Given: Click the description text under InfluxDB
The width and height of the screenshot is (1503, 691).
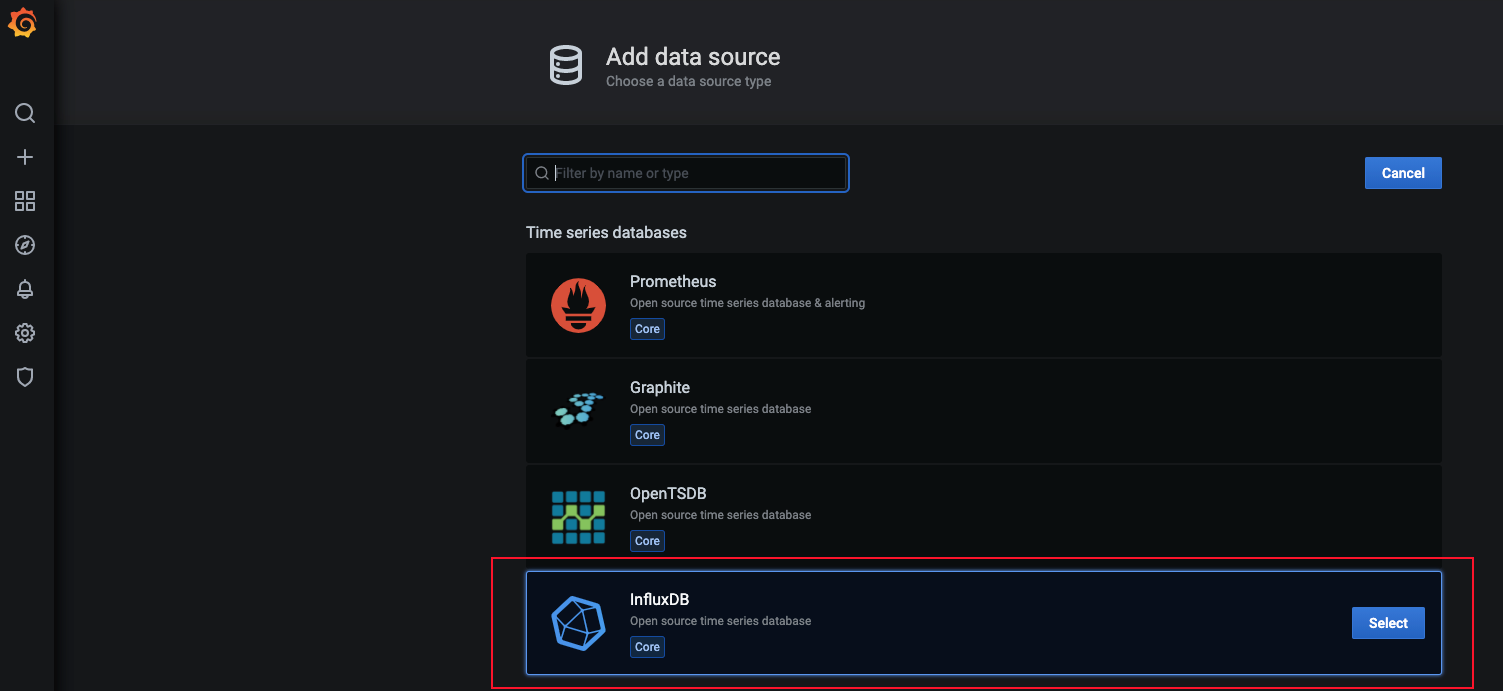Looking at the screenshot, I should [x=720, y=621].
